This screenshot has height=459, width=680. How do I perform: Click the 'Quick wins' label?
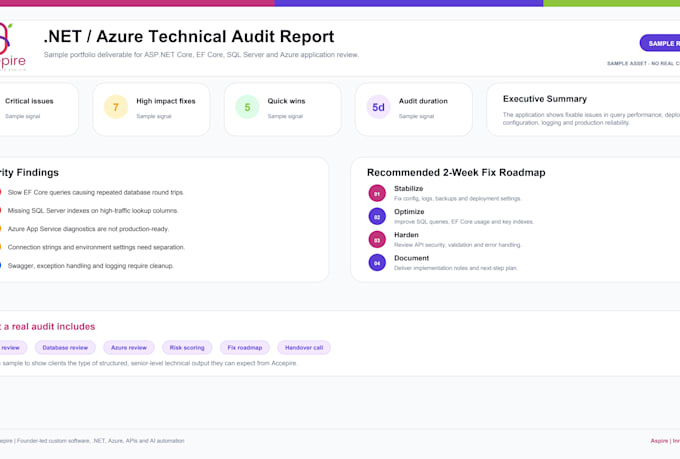[286, 101]
